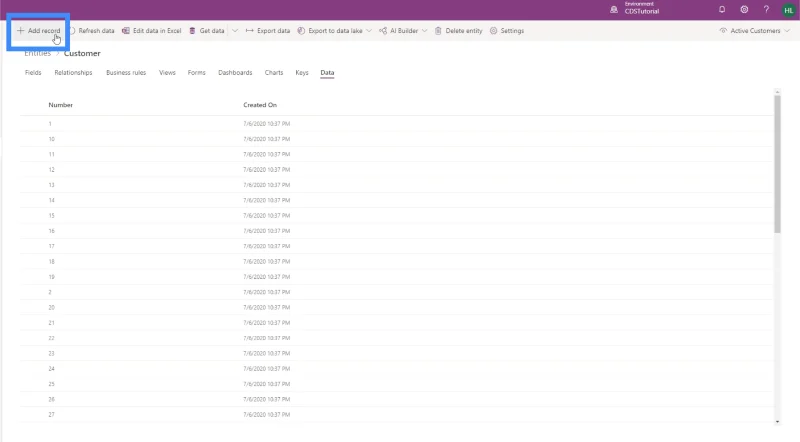This screenshot has width=800, height=442.
Task: Select the record numbered 1
Action: click(x=396, y=124)
